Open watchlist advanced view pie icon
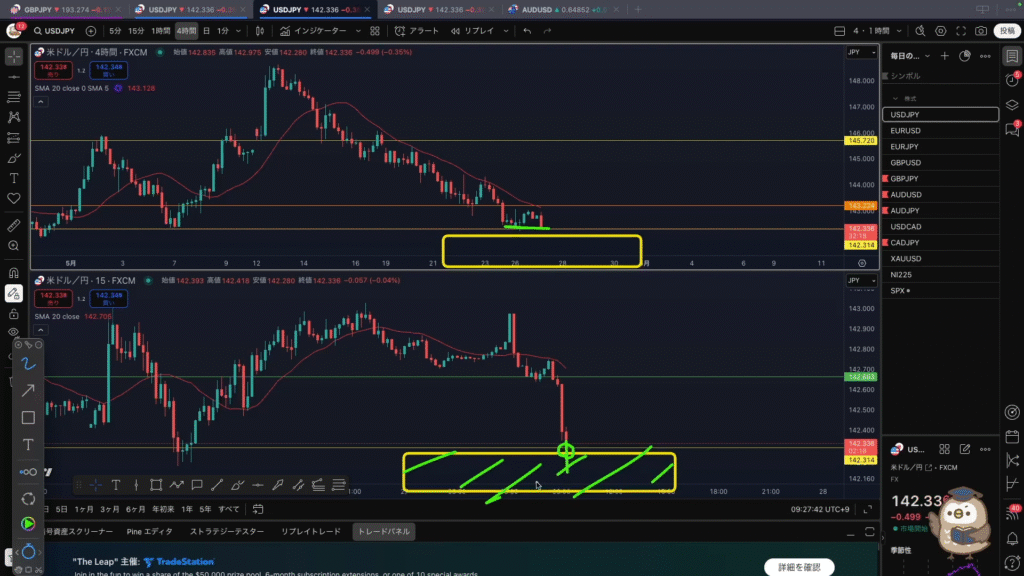 click(x=965, y=56)
